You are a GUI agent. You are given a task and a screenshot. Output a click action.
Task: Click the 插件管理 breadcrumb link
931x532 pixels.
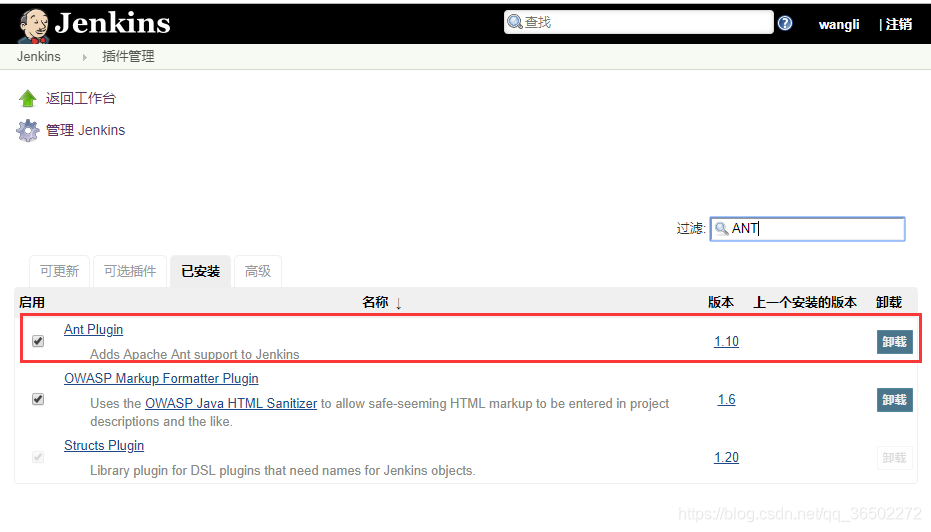pos(128,56)
